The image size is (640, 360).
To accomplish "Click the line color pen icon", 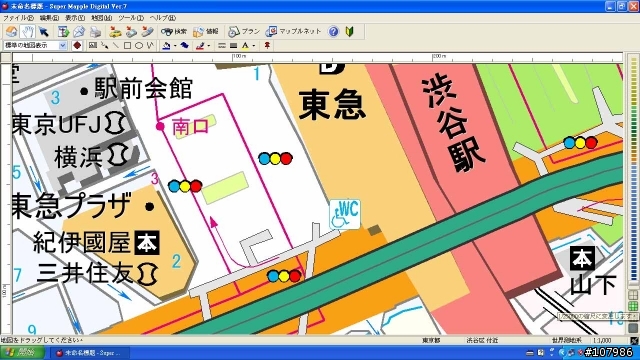I will pos(200,46).
